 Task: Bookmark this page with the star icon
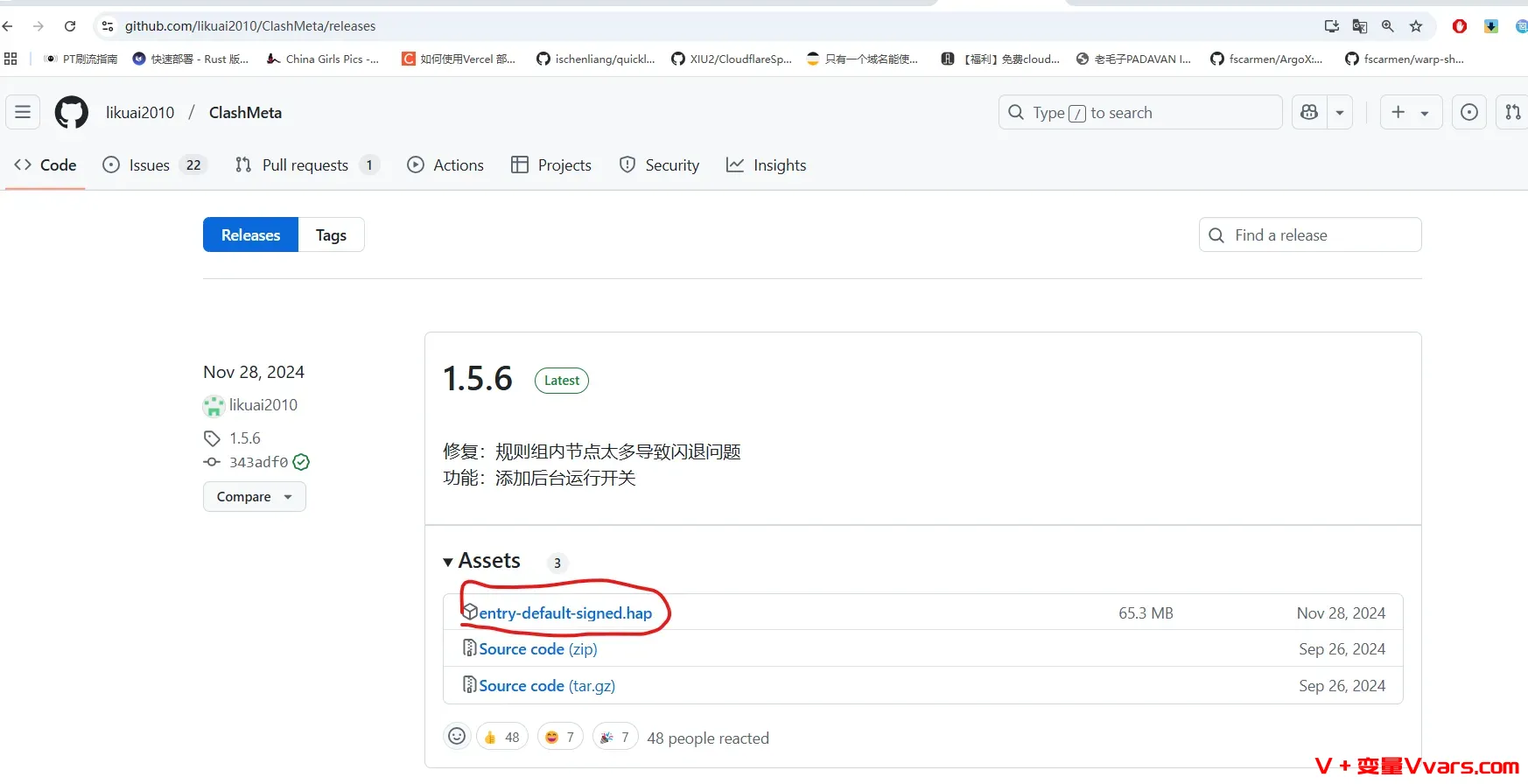click(1416, 26)
